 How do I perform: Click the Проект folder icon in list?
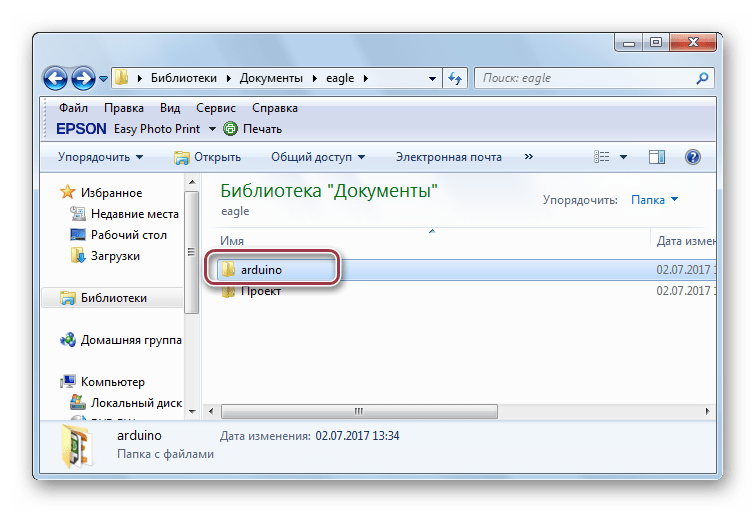[x=227, y=291]
